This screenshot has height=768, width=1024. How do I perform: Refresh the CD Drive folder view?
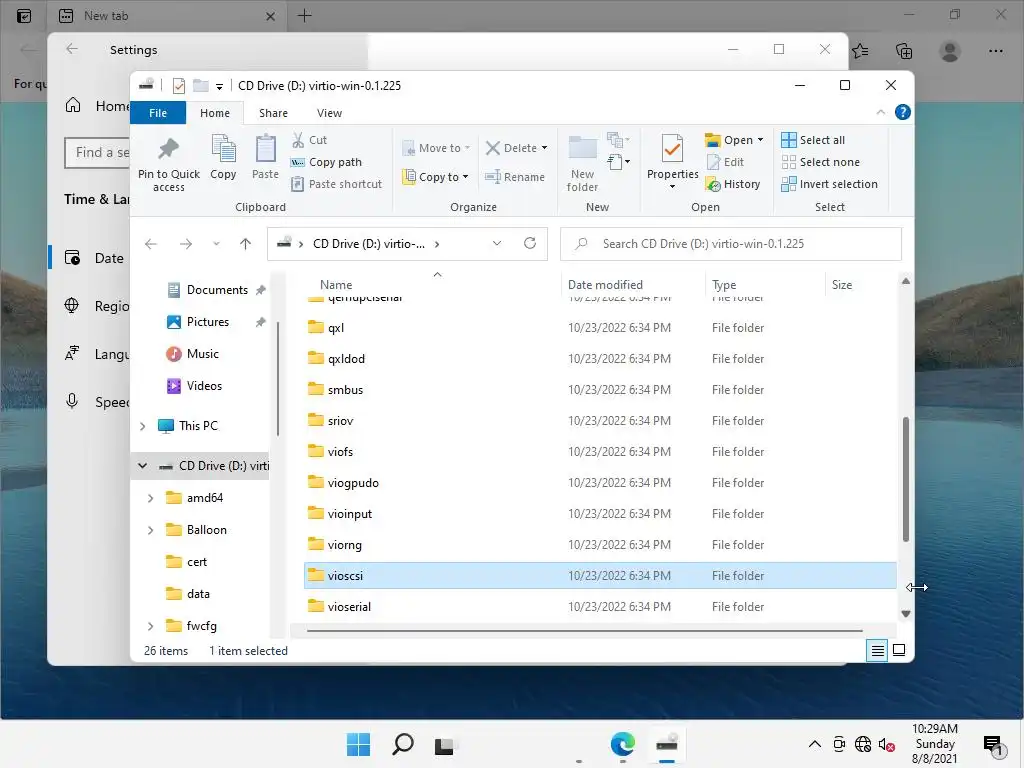pyautogui.click(x=530, y=244)
